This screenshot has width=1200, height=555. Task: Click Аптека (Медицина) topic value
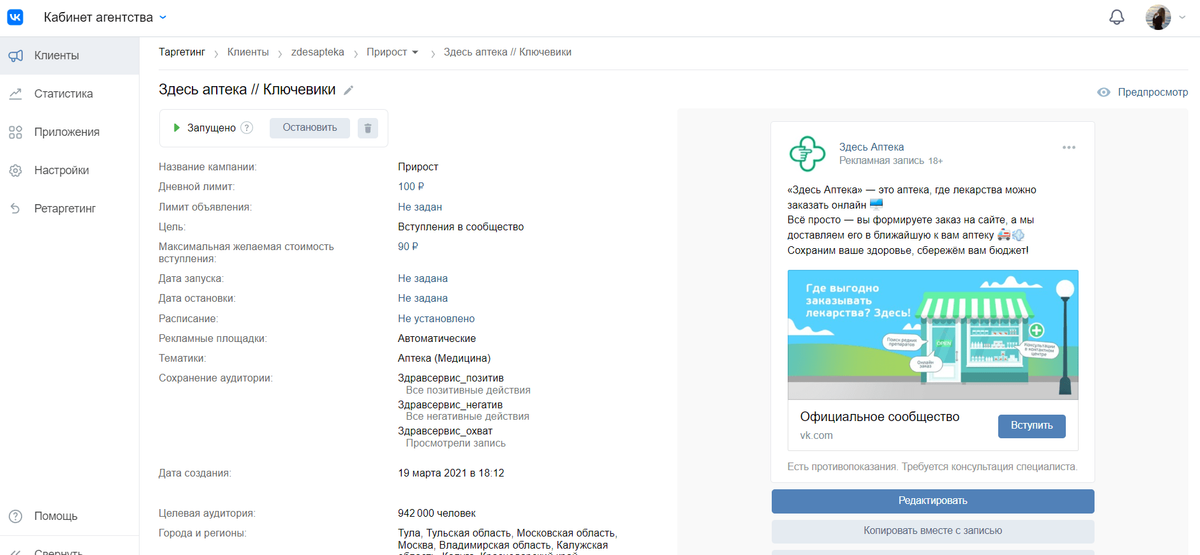[444, 358]
